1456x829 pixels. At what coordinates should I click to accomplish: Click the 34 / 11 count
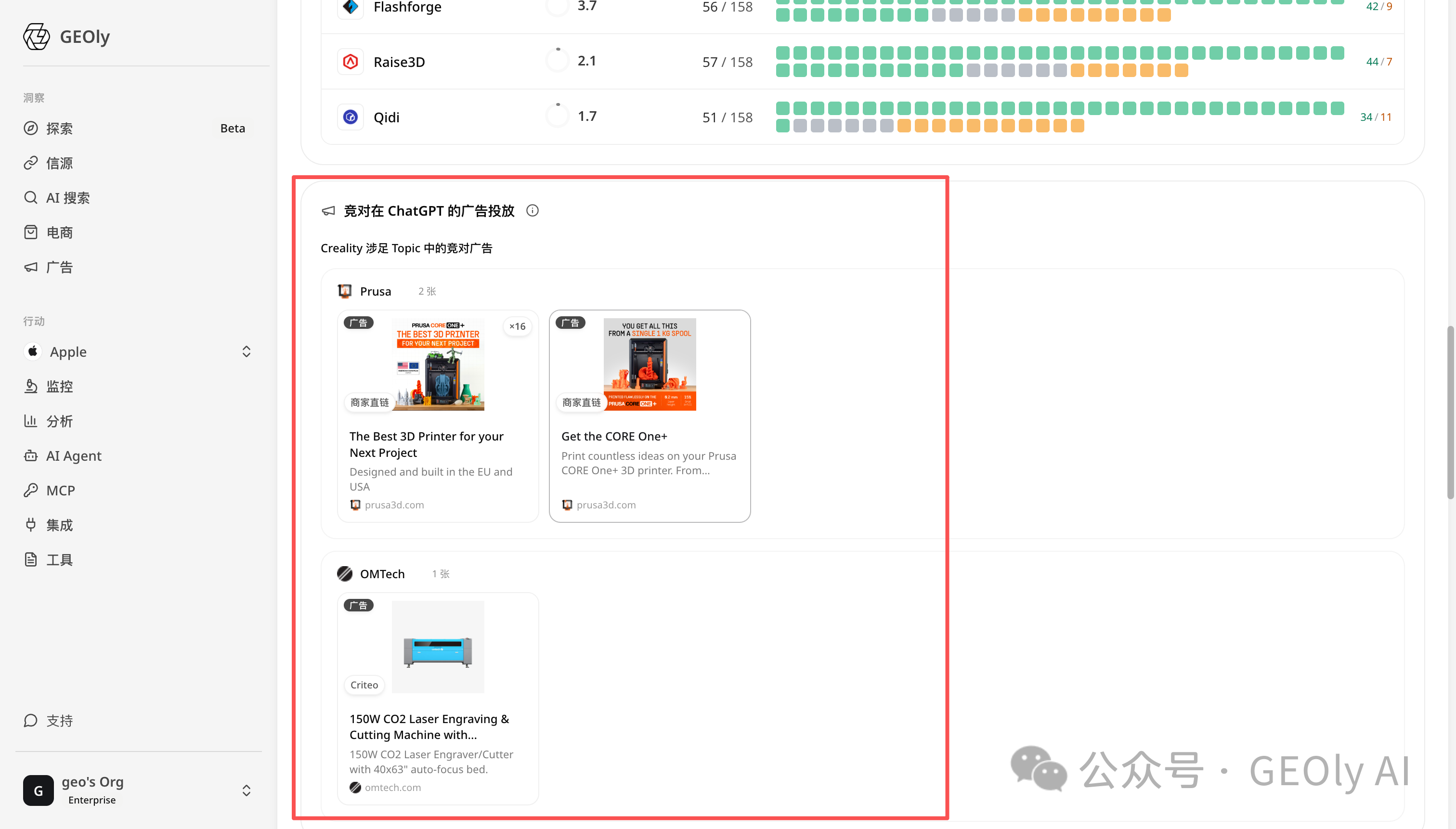pos(1376,117)
